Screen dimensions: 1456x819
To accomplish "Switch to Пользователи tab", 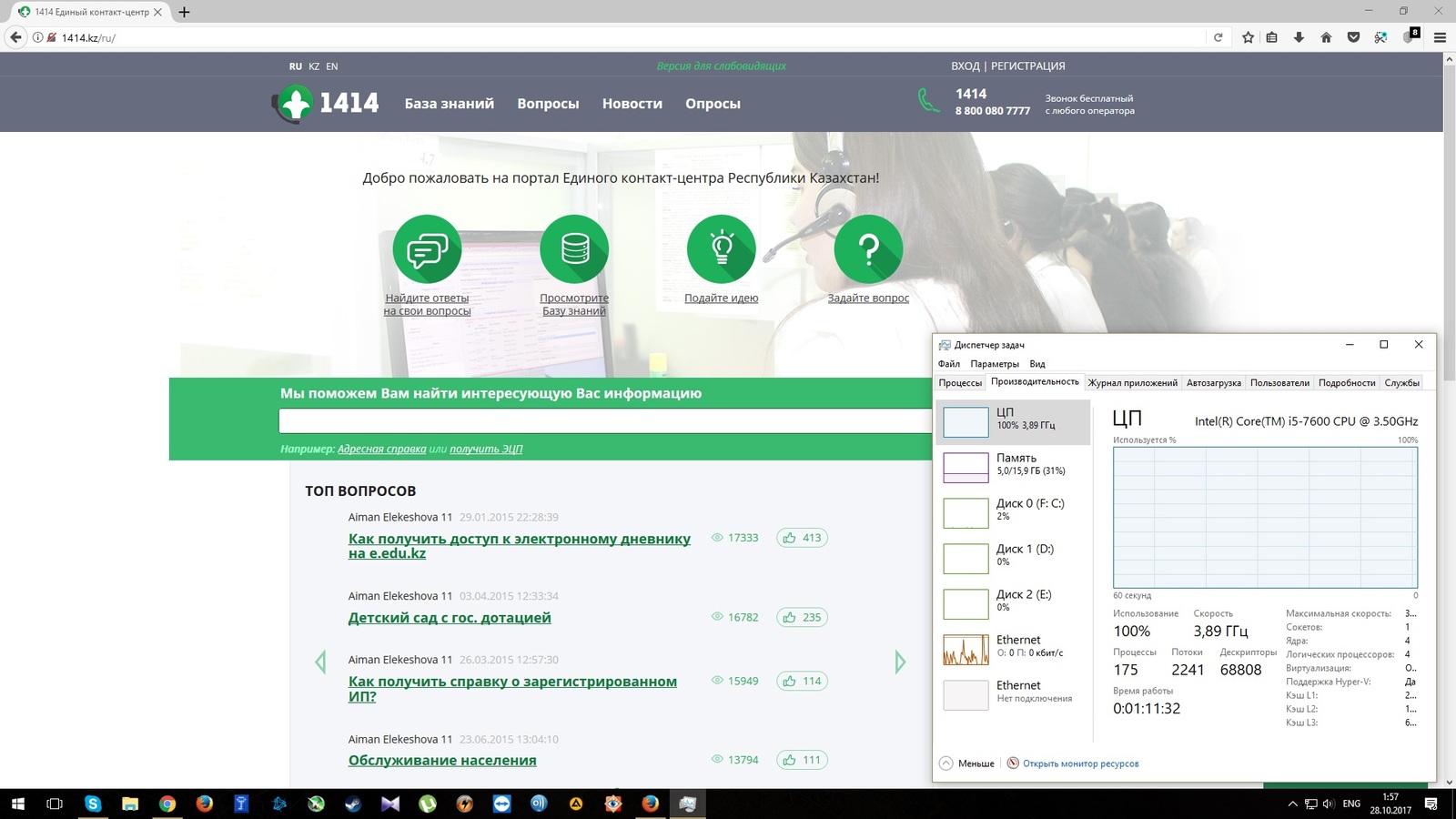I will tap(1279, 383).
